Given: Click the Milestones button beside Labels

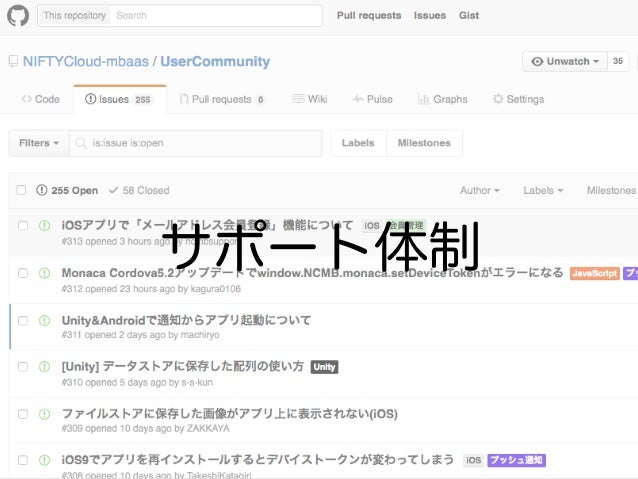Looking at the screenshot, I should point(424,143).
